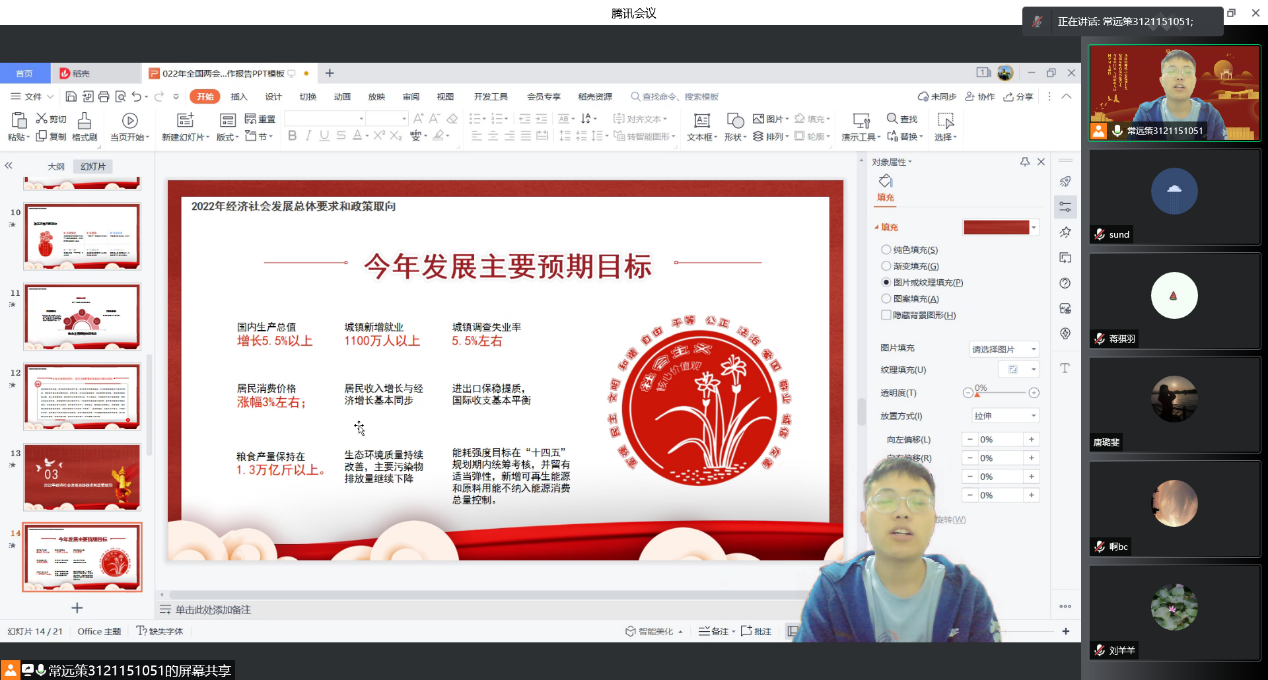Open Picture Fill (请选择图片) dropdown

(1004, 349)
